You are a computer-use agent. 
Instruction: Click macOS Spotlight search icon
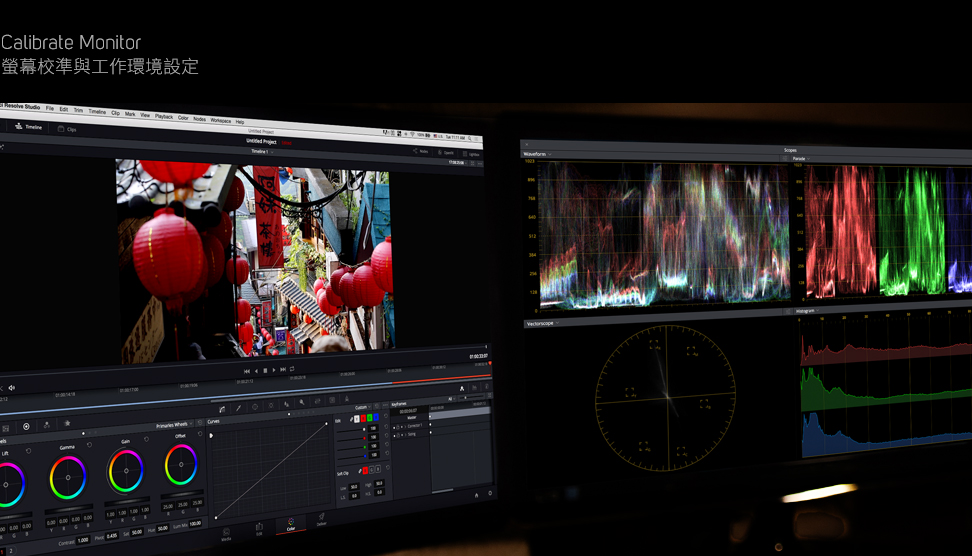coord(470,138)
